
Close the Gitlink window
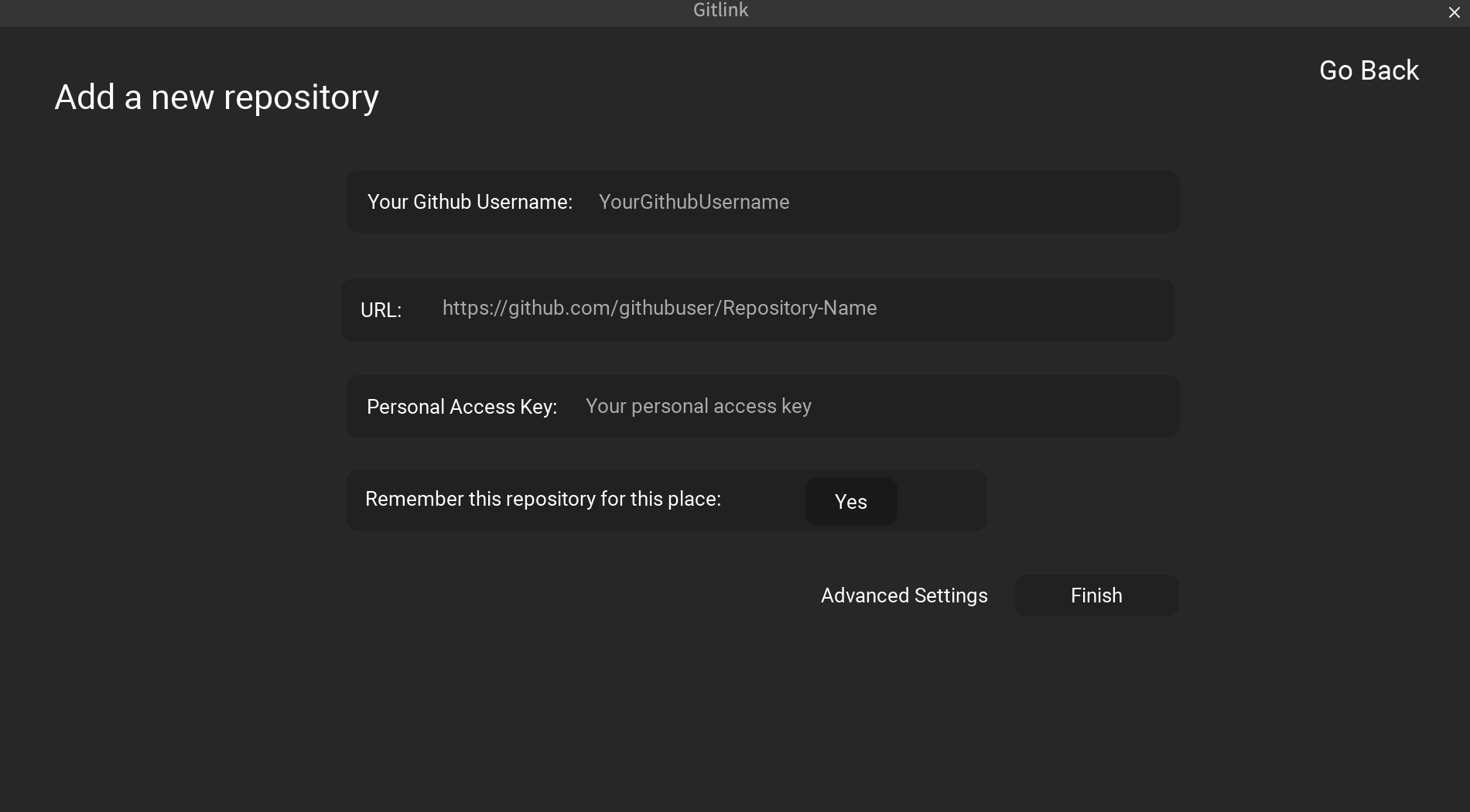(x=1454, y=12)
